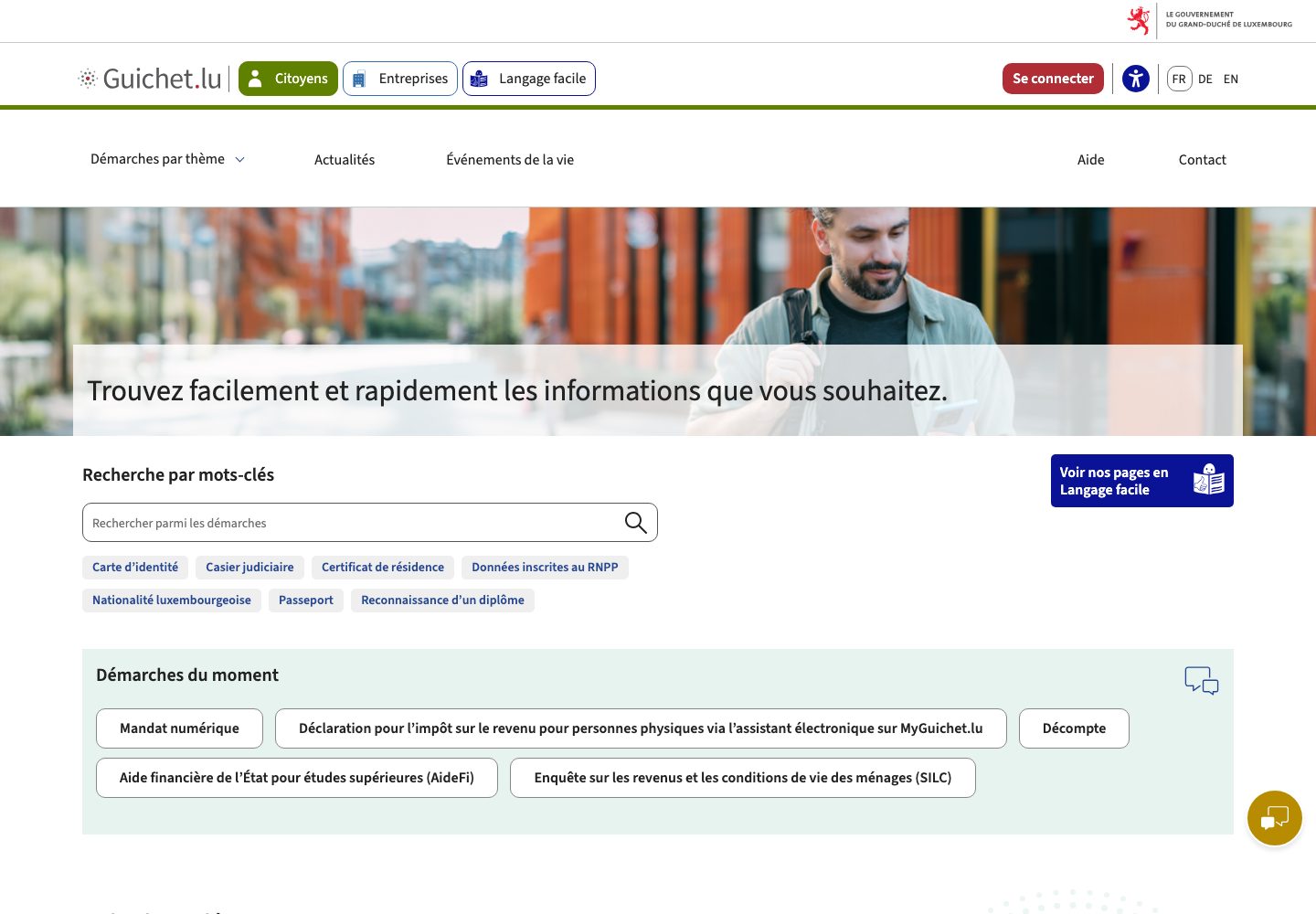Image resolution: width=1316 pixels, height=914 pixels.
Task: Open Actualités in the navigation
Action: coord(345,160)
